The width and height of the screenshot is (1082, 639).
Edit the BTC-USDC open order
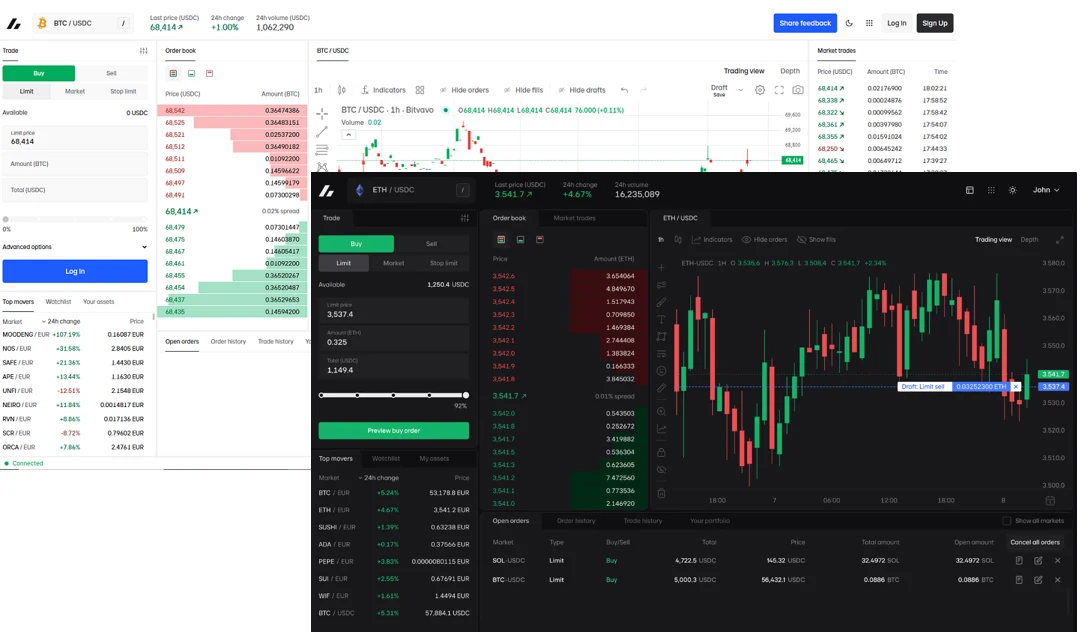(1038, 580)
